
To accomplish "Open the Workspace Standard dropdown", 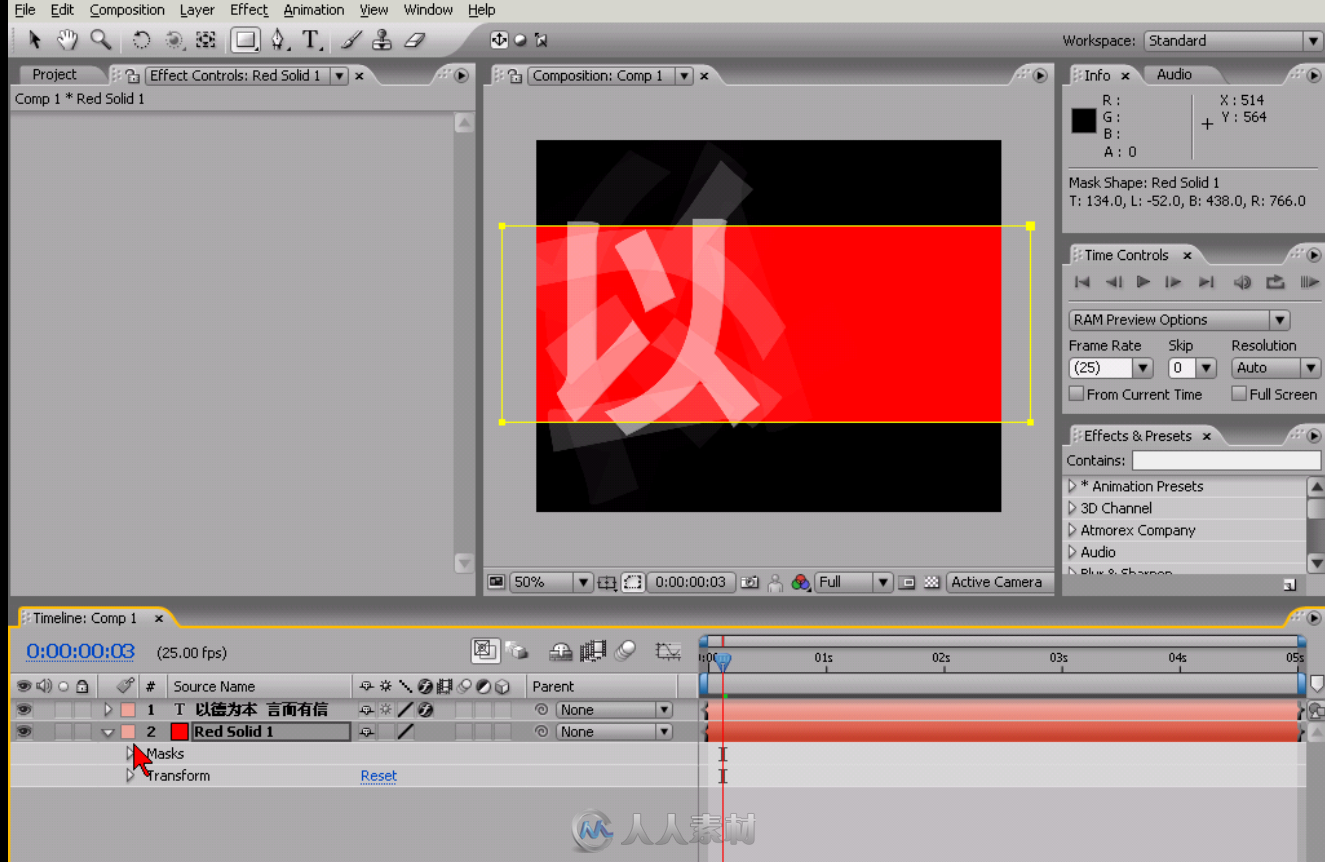I will (1233, 41).
